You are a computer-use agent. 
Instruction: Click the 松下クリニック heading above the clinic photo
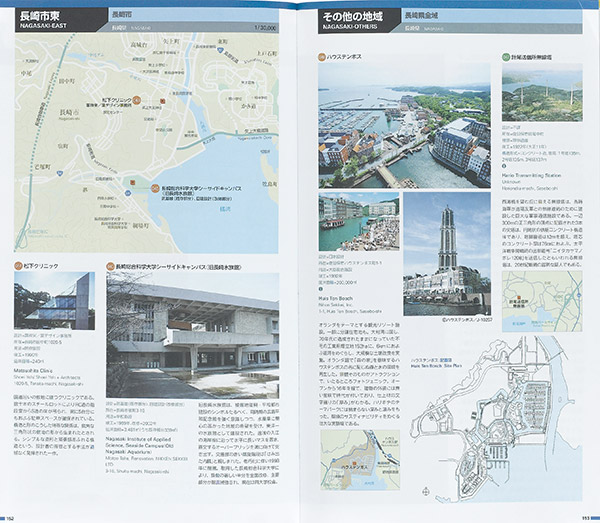click(x=41, y=266)
